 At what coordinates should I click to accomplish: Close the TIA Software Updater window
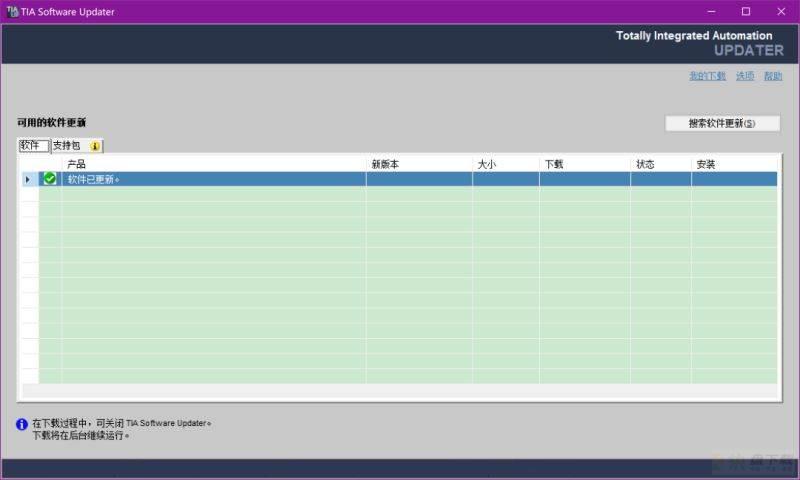point(781,11)
